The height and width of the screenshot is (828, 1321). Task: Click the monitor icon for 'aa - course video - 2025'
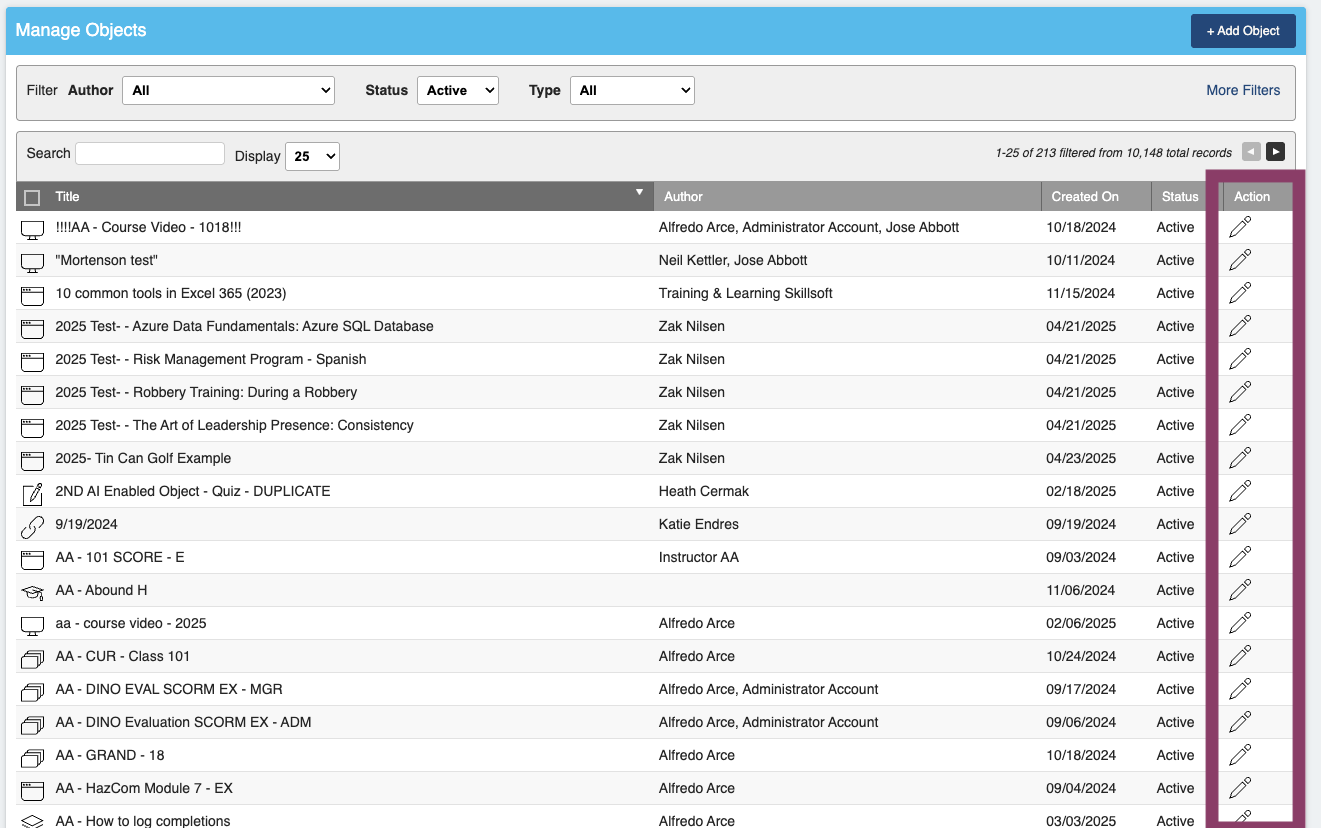pyautogui.click(x=33, y=625)
